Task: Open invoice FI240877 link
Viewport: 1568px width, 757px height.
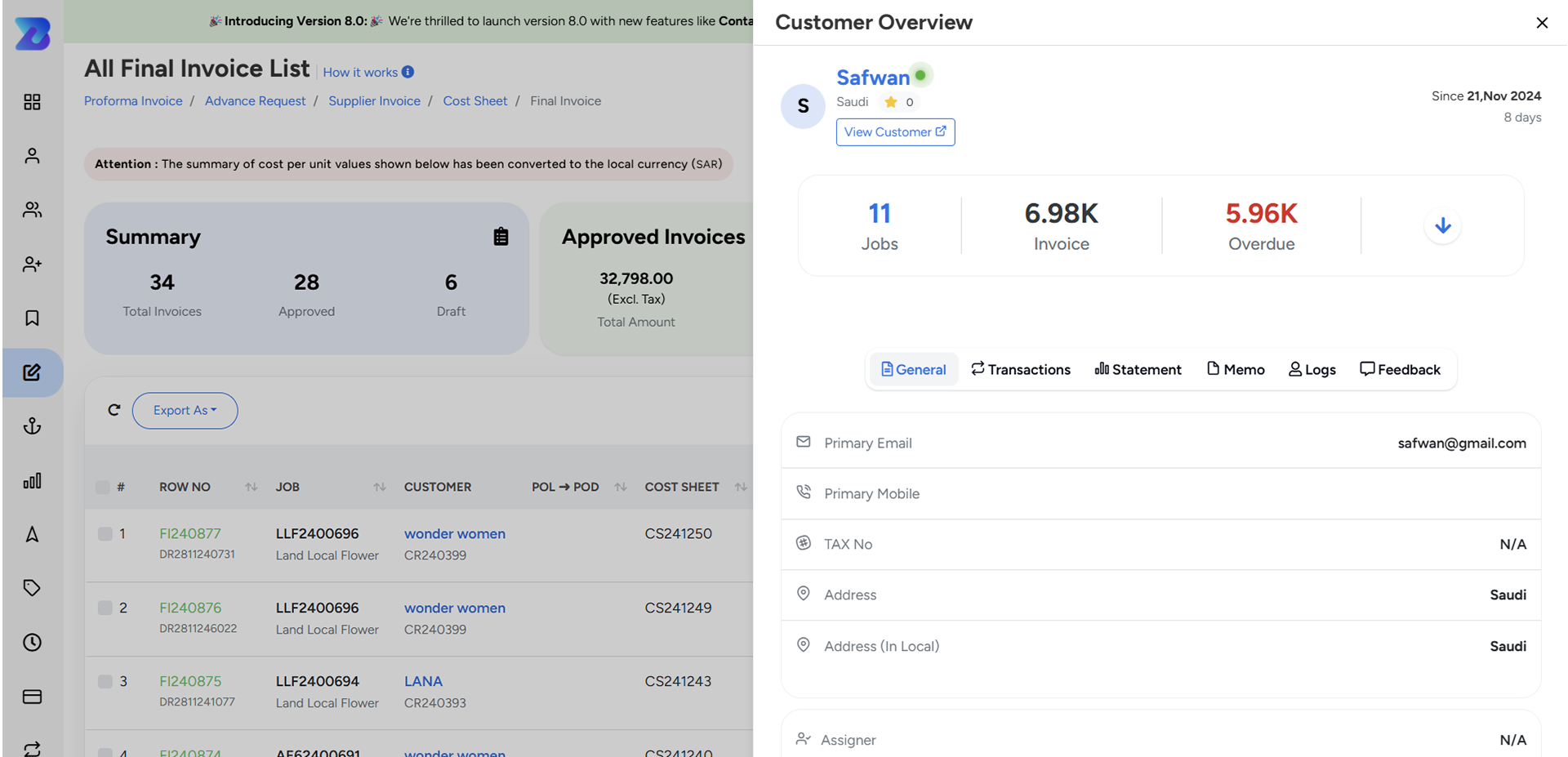Action: click(190, 534)
